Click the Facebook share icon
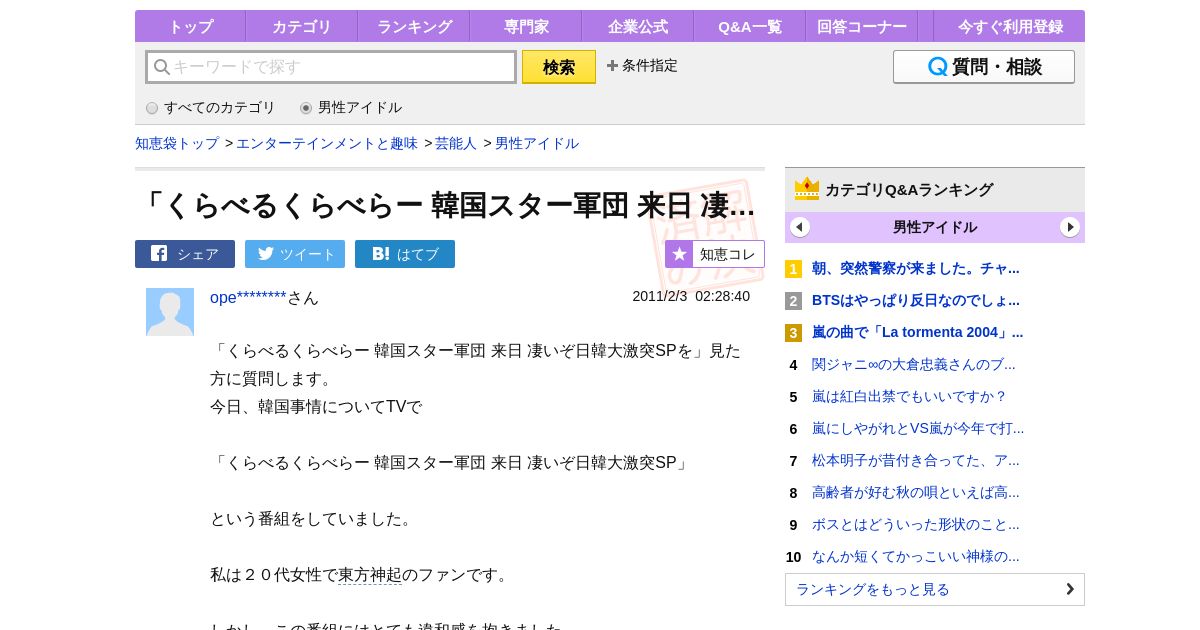 click(x=159, y=254)
